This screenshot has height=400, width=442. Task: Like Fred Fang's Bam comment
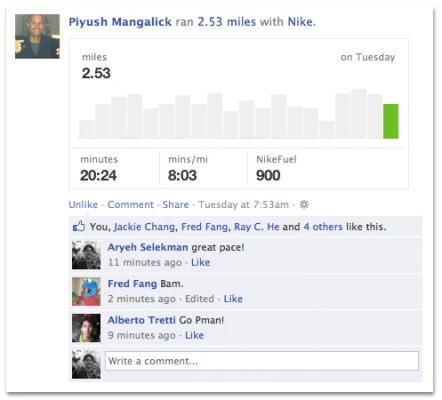(233, 299)
